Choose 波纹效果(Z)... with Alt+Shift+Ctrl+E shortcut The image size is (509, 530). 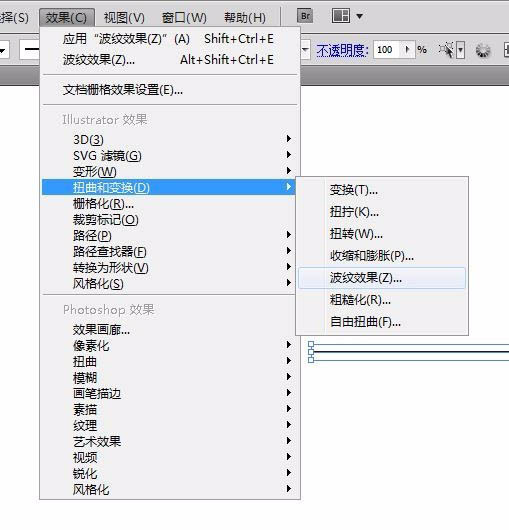click(x=170, y=60)
